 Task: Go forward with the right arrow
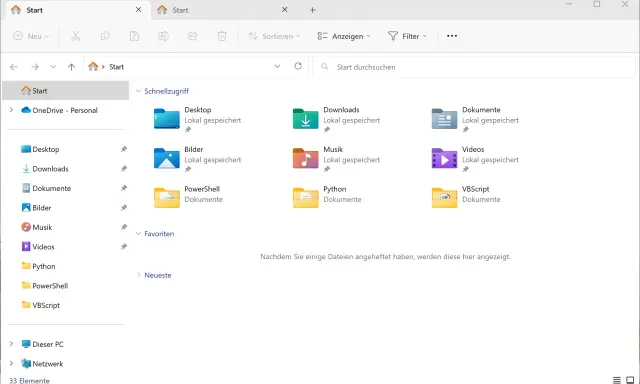coord(35,67)
